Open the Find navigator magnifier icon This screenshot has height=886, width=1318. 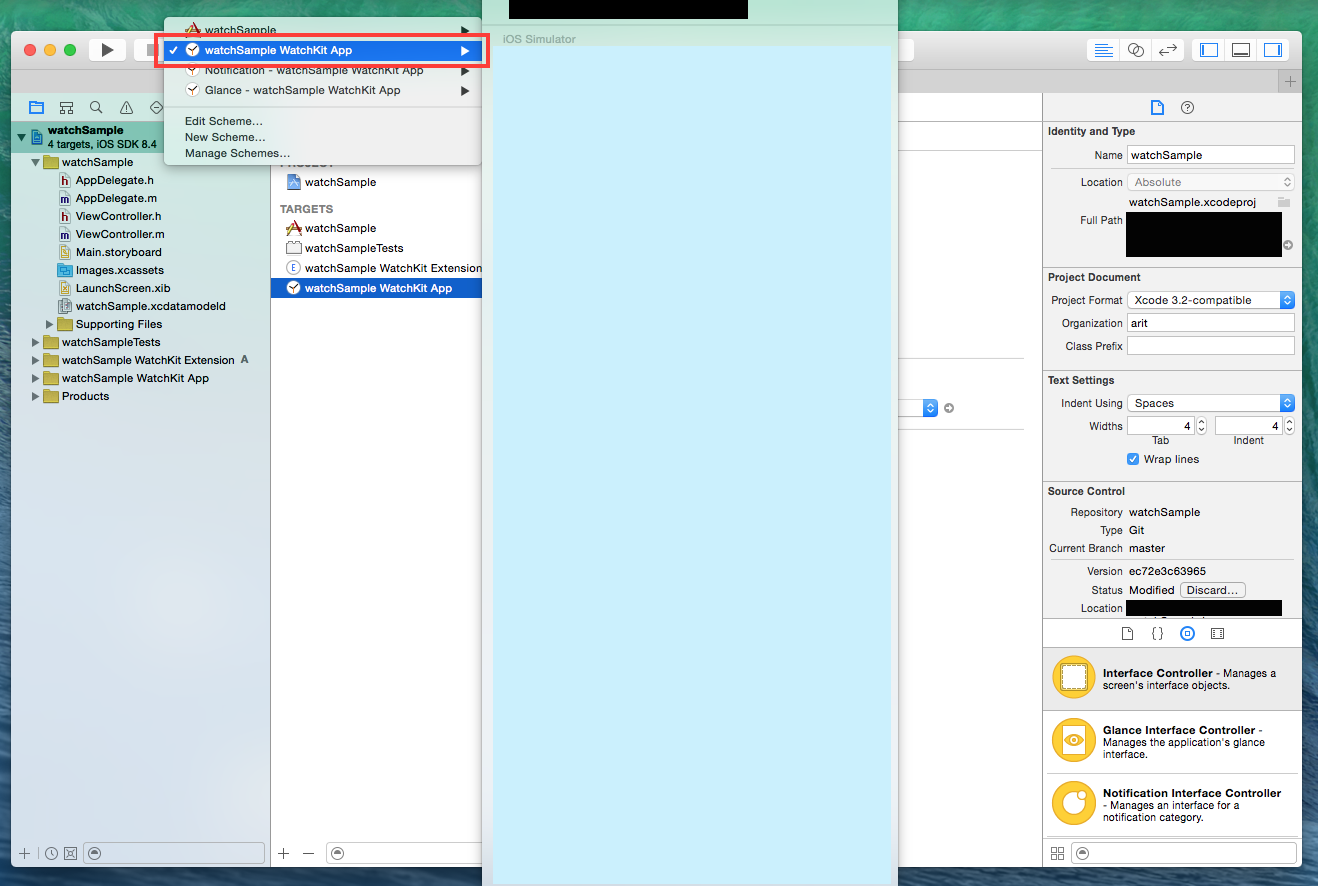tap(96, 107)
